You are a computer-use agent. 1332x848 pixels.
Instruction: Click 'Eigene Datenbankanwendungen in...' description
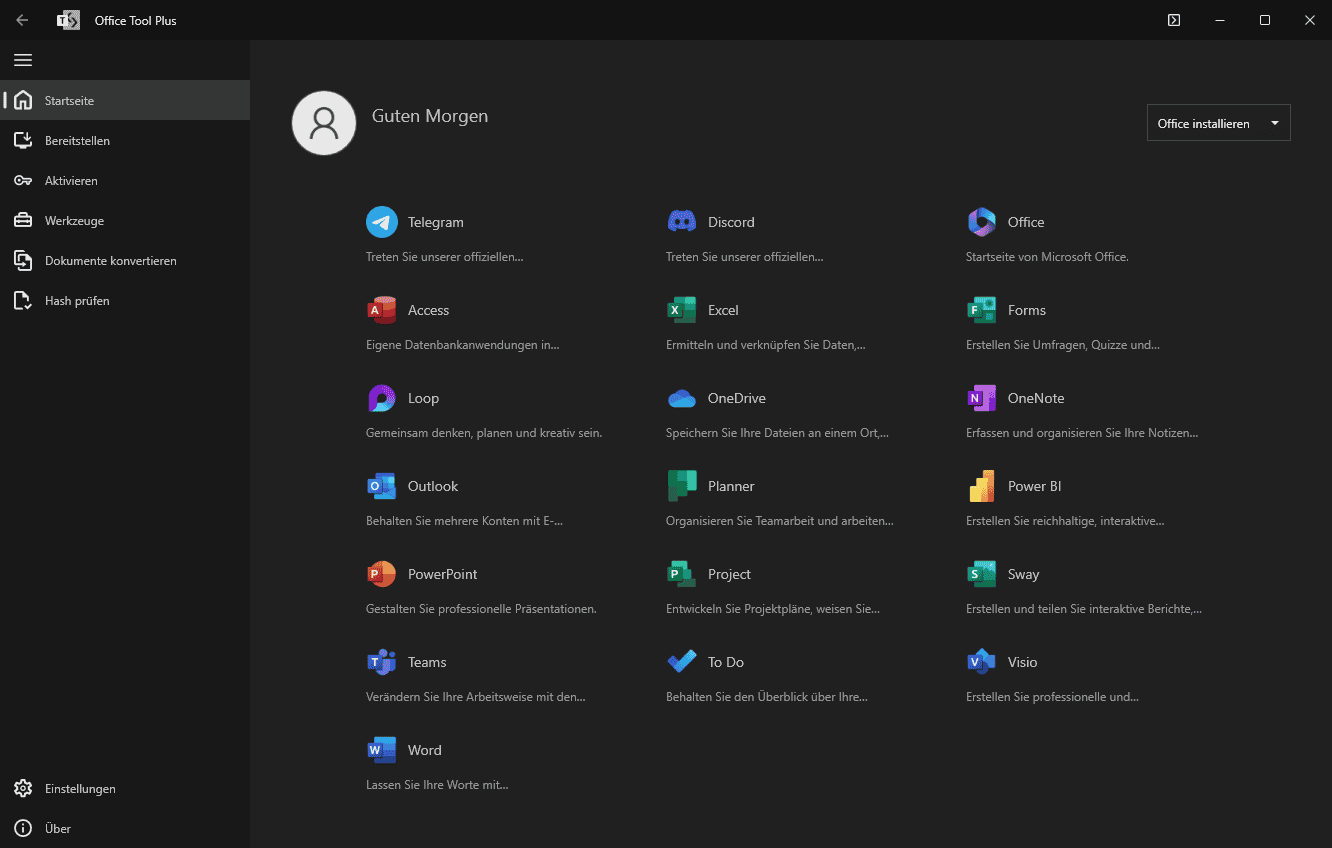coord(463,345)
